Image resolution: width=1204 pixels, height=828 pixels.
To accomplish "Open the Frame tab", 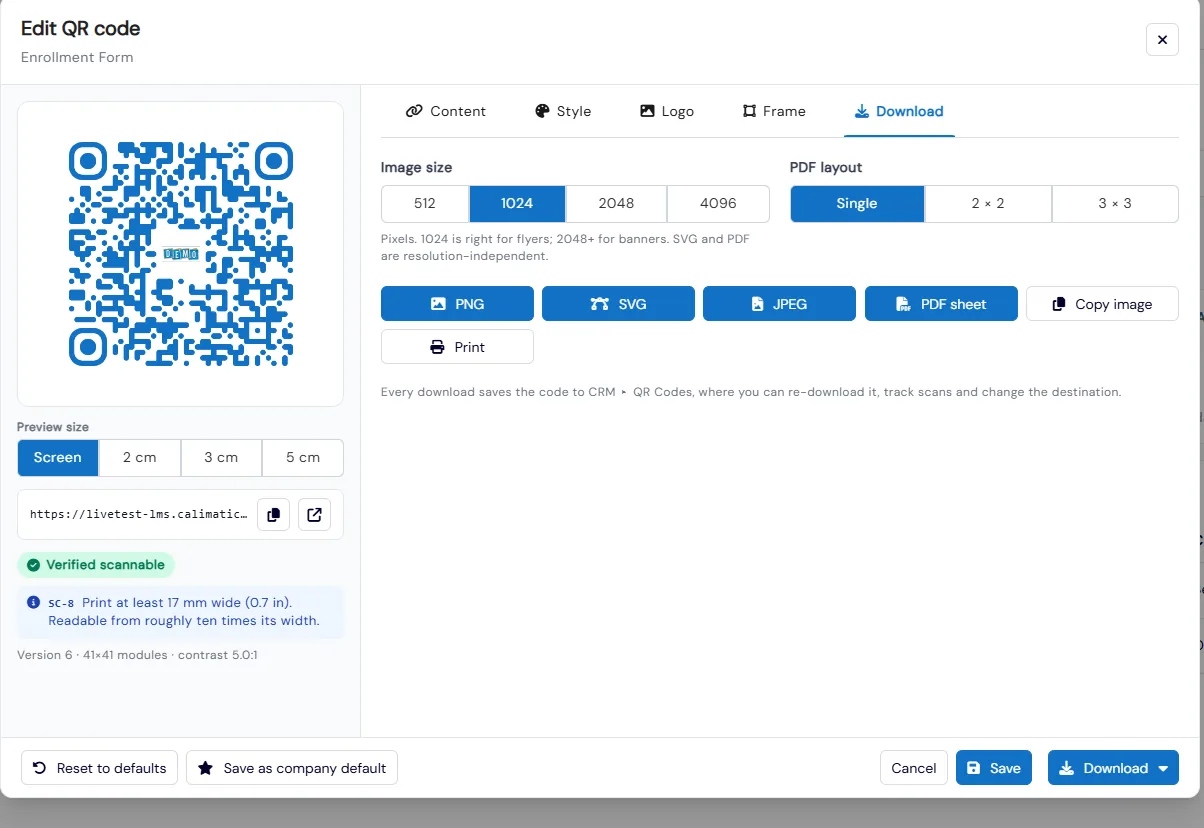I will click(774, 111).
